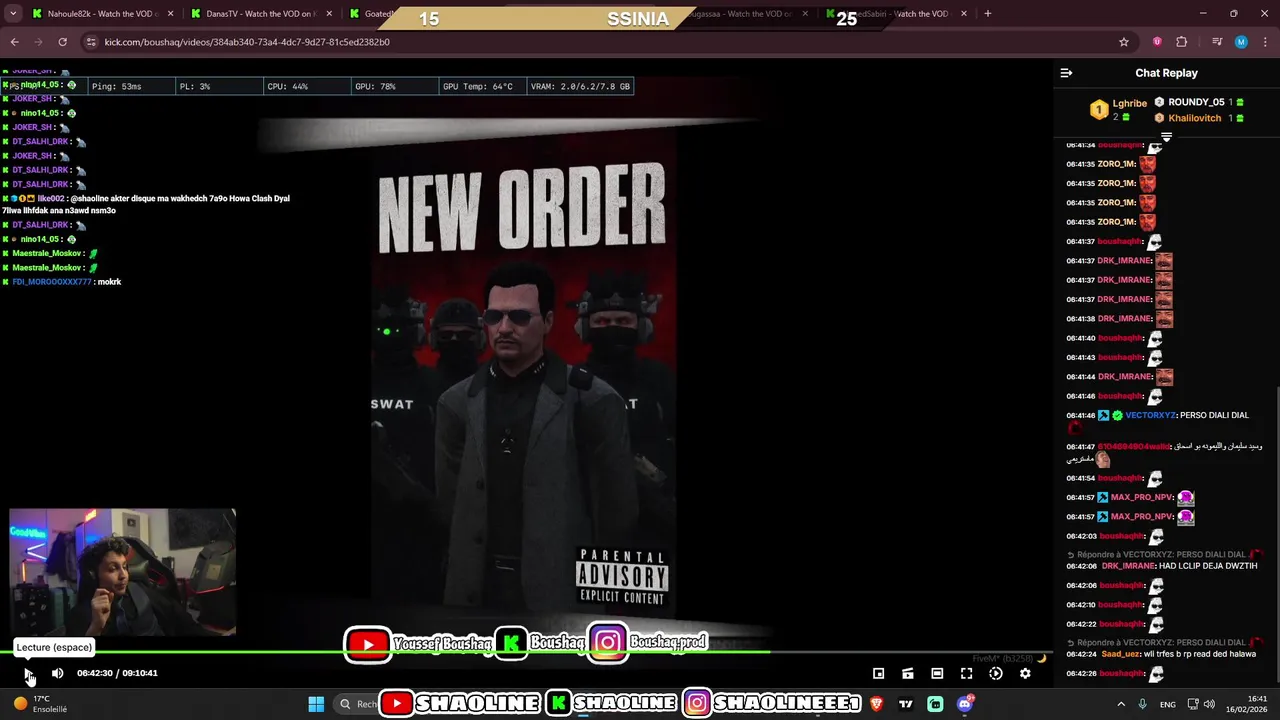Go forward in browser history
The image size is (1280, 720).
point(38,42)
